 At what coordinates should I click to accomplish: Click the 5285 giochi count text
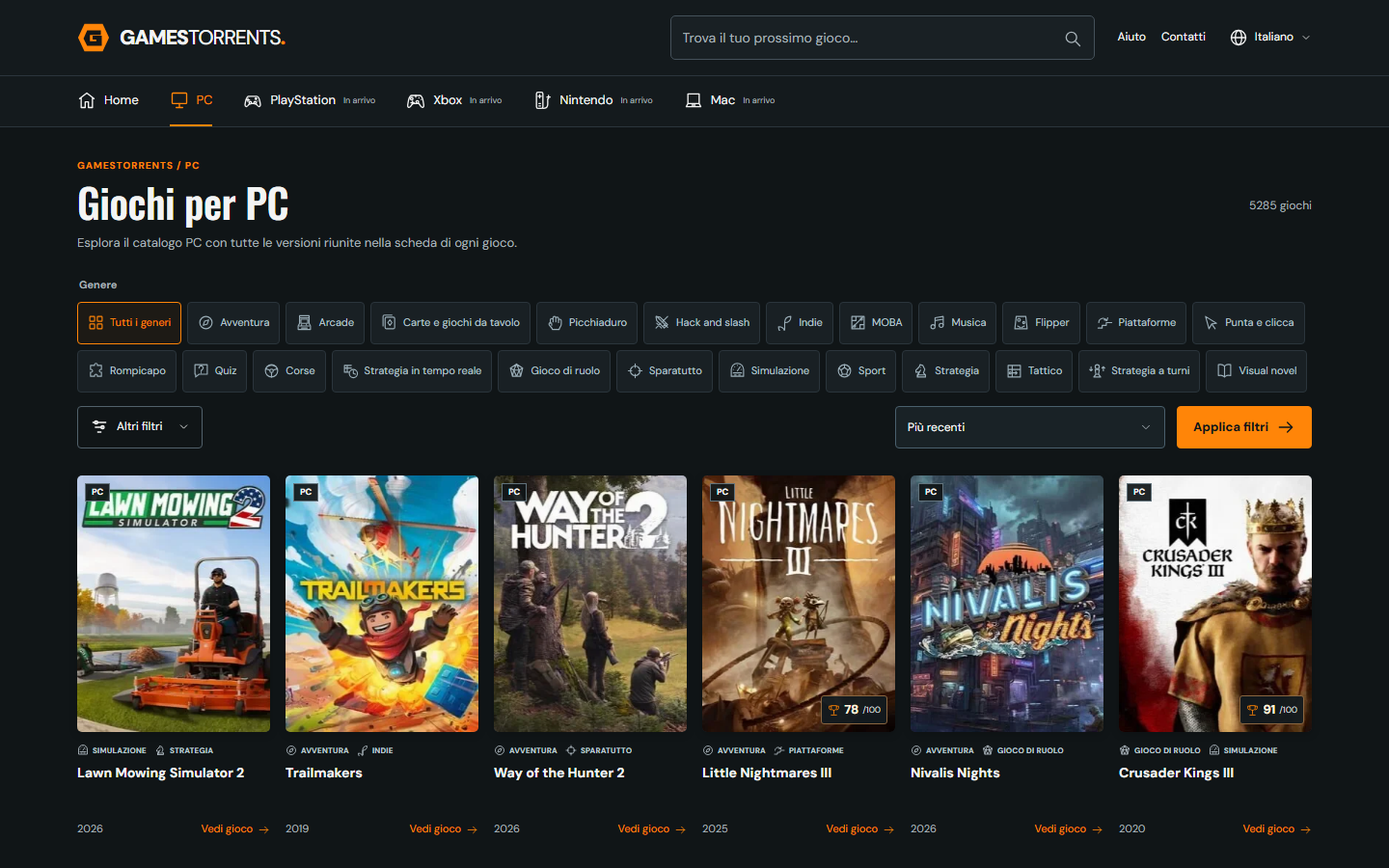pyautogui.click(x=1280, y=205)
